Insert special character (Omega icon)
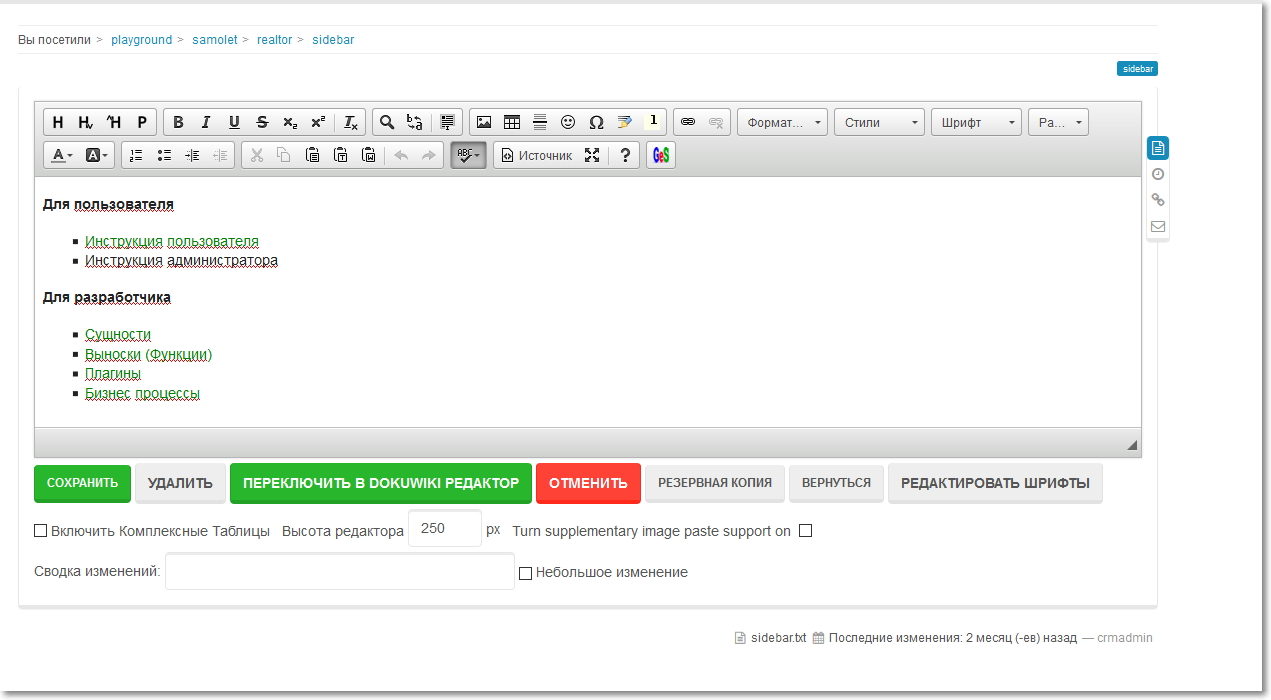This screenshot has width=1271, height=700. (596, 122)
